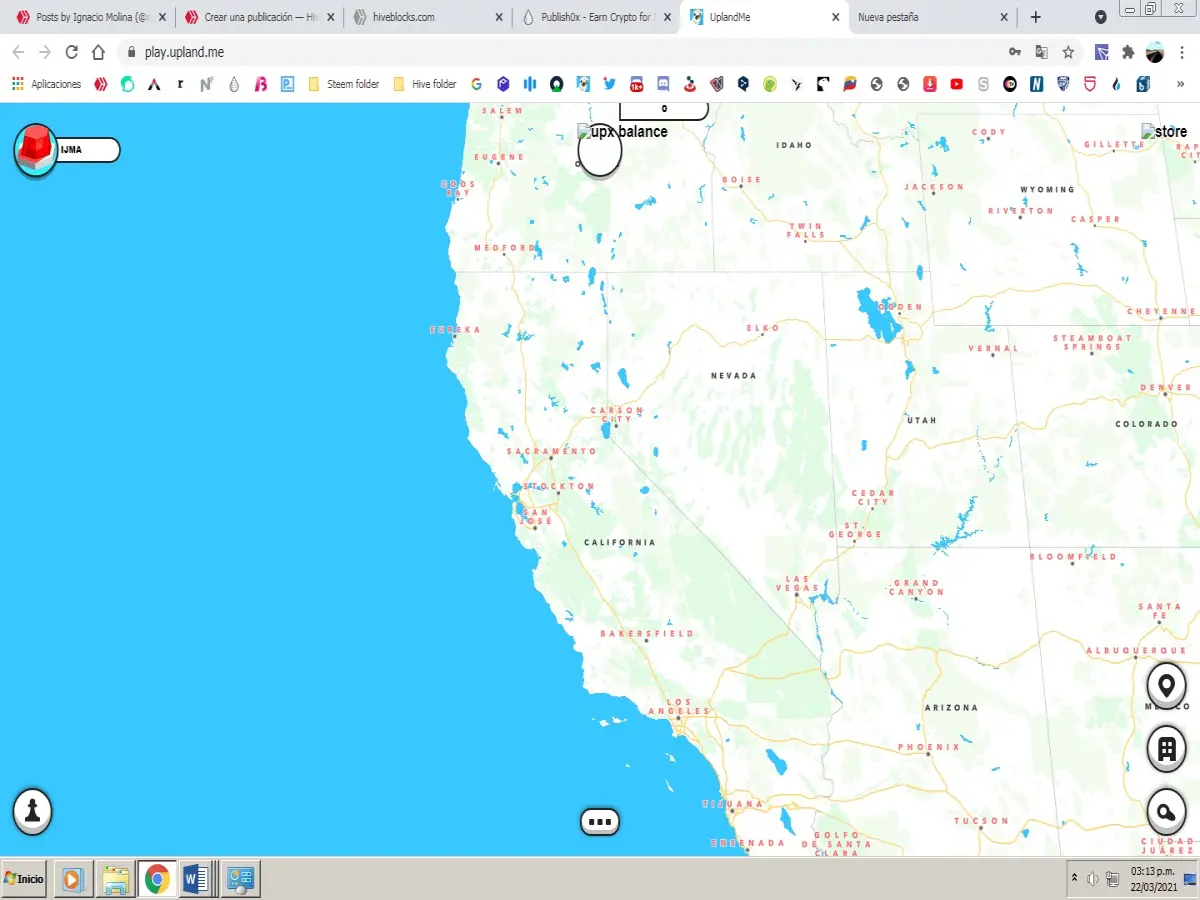
Task: Open the Google bookmark icon
Action: click(476, 84)
